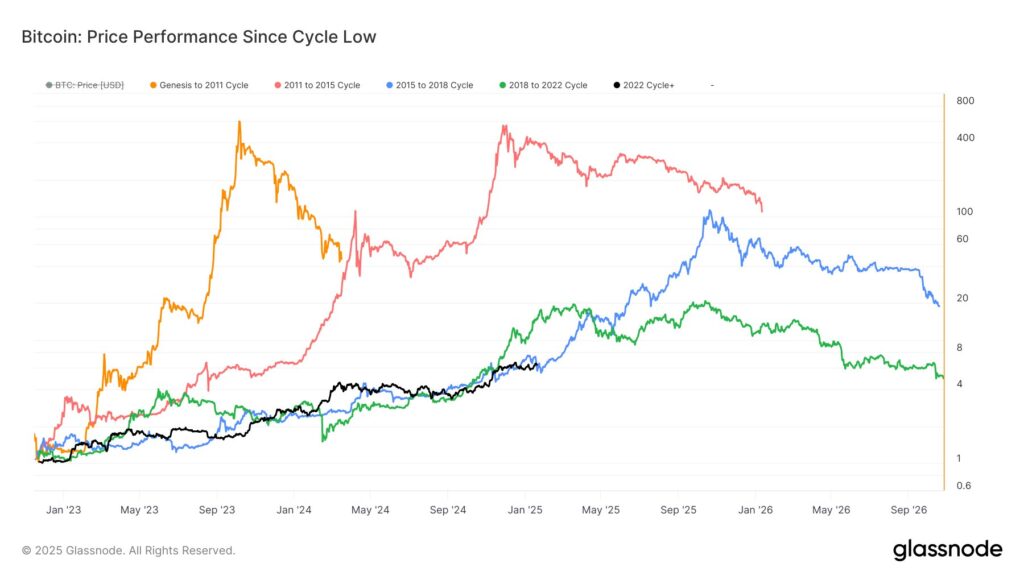The height and width of the screenshot is (576, 1024).
Task: Click the Jan '25 x-axis label
Action: 525,510
